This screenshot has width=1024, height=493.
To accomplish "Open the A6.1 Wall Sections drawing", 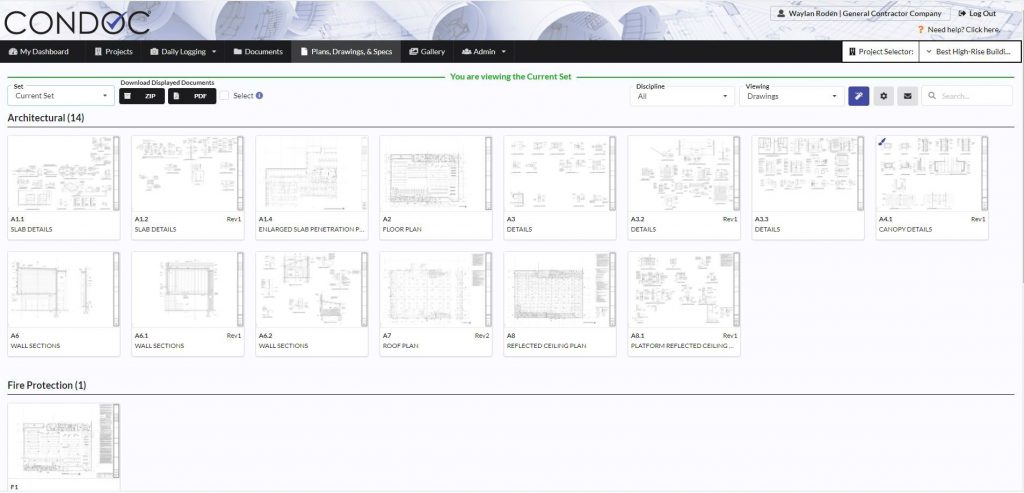I will [x=187, y=304].
